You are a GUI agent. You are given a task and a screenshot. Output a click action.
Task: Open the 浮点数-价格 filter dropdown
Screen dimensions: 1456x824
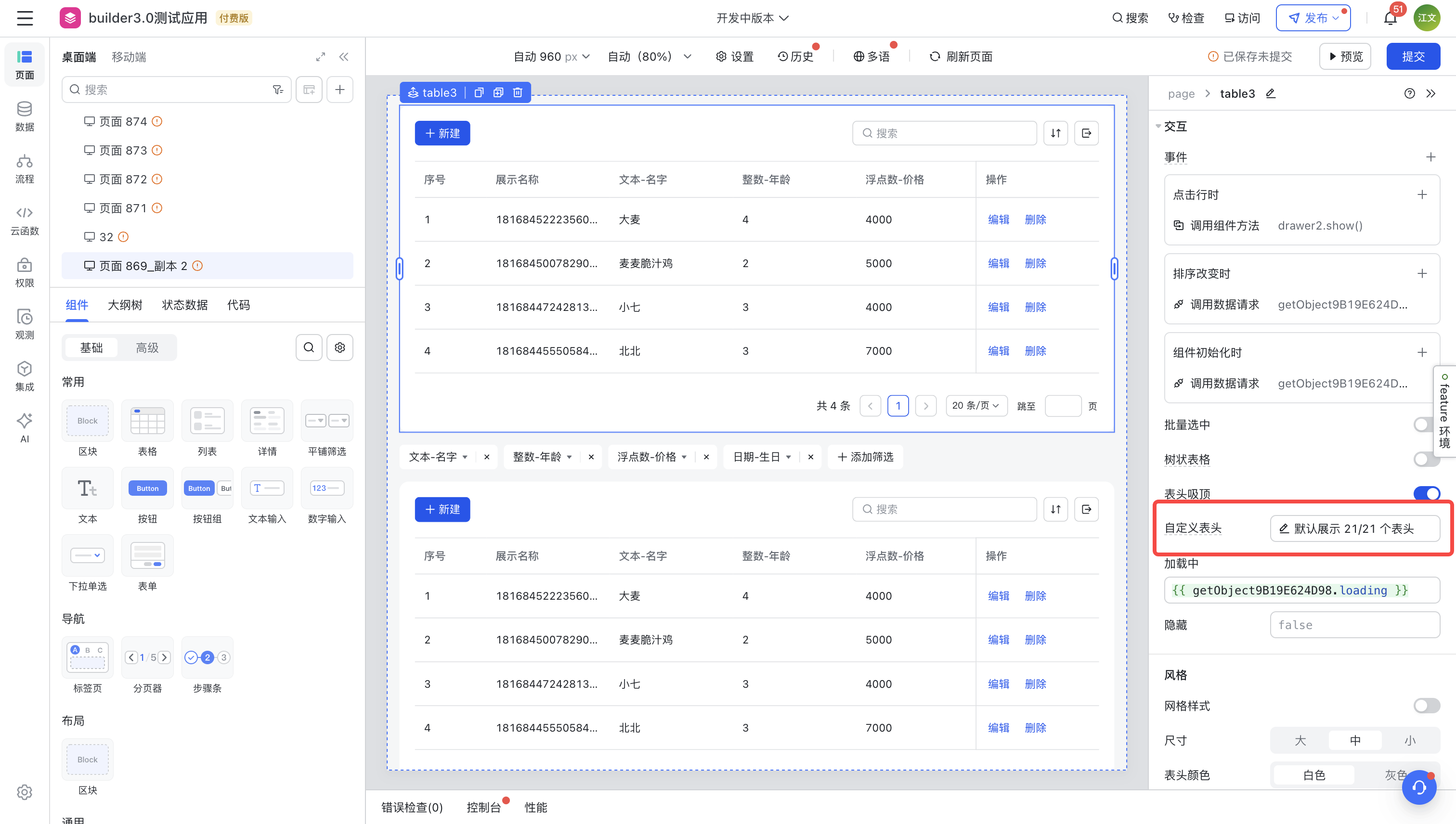click(652, 457)
